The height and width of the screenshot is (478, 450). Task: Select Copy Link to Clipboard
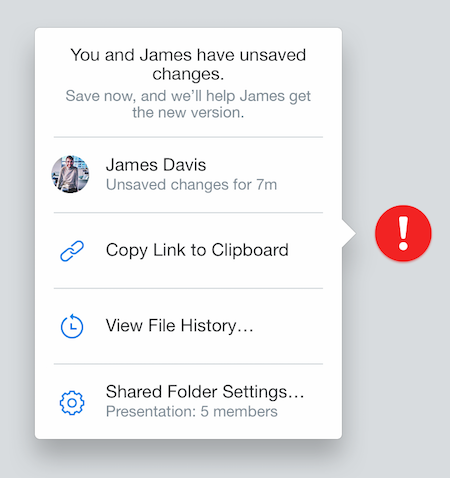(x=188, y=250)
